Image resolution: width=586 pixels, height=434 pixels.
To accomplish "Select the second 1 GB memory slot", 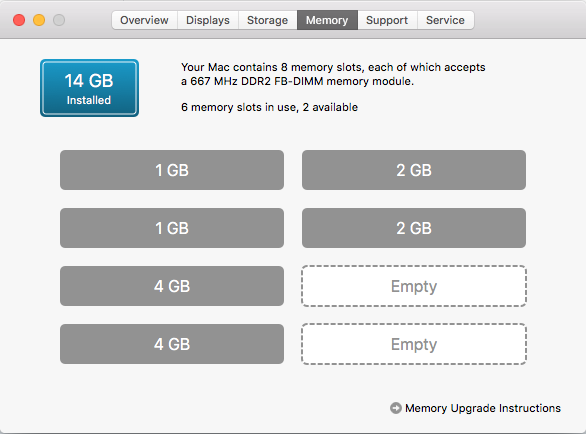I will 172,228.
